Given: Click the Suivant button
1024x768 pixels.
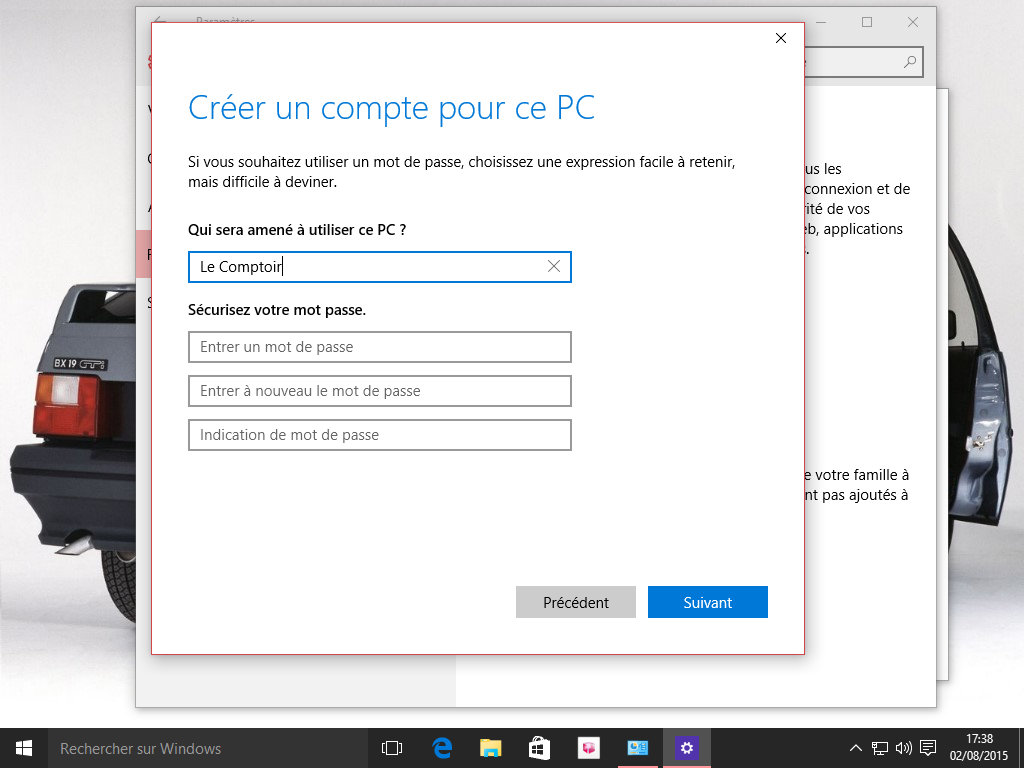Looking at the screenshot, I should 707,602.
